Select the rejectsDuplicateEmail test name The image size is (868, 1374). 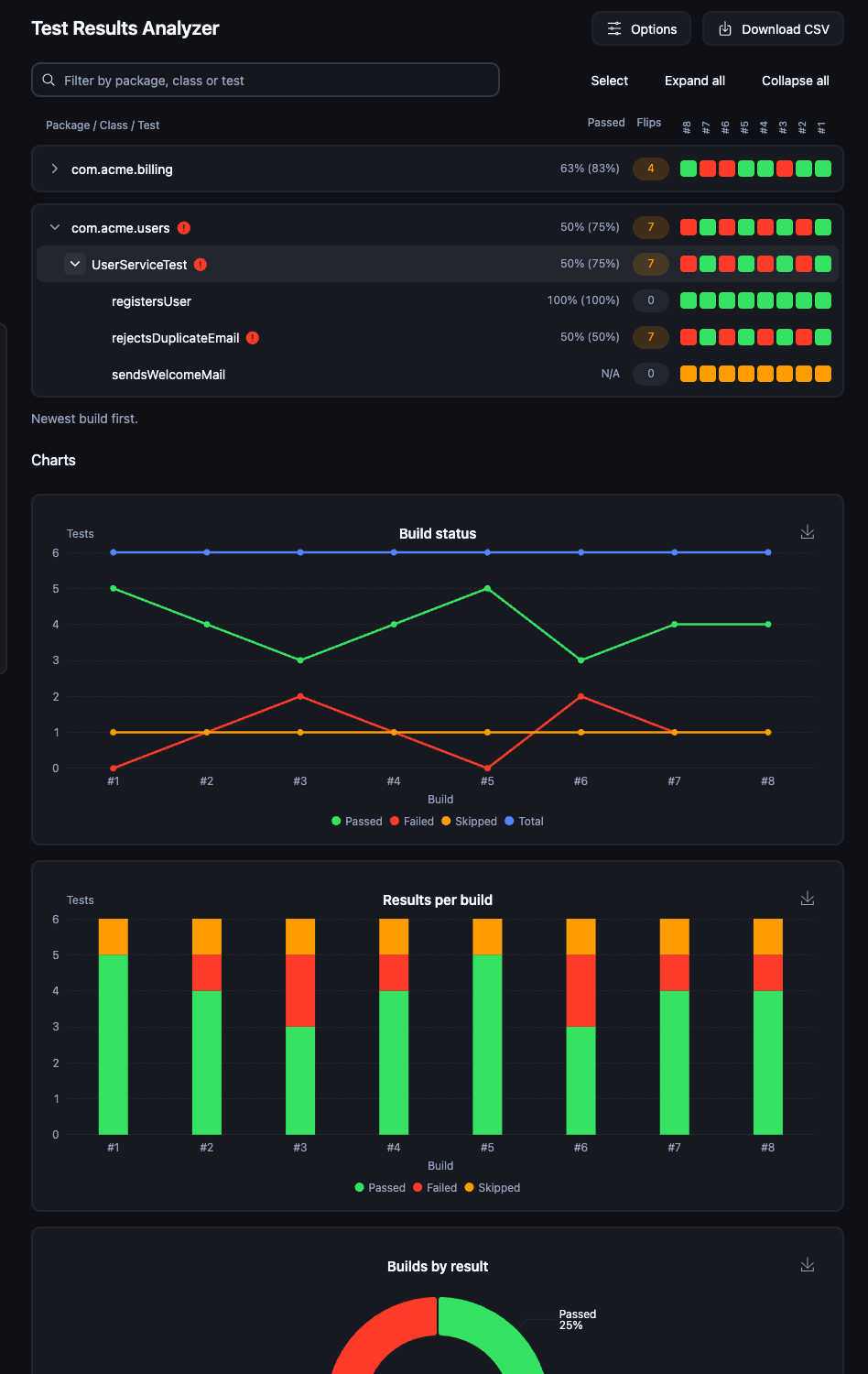pos(176,338)
